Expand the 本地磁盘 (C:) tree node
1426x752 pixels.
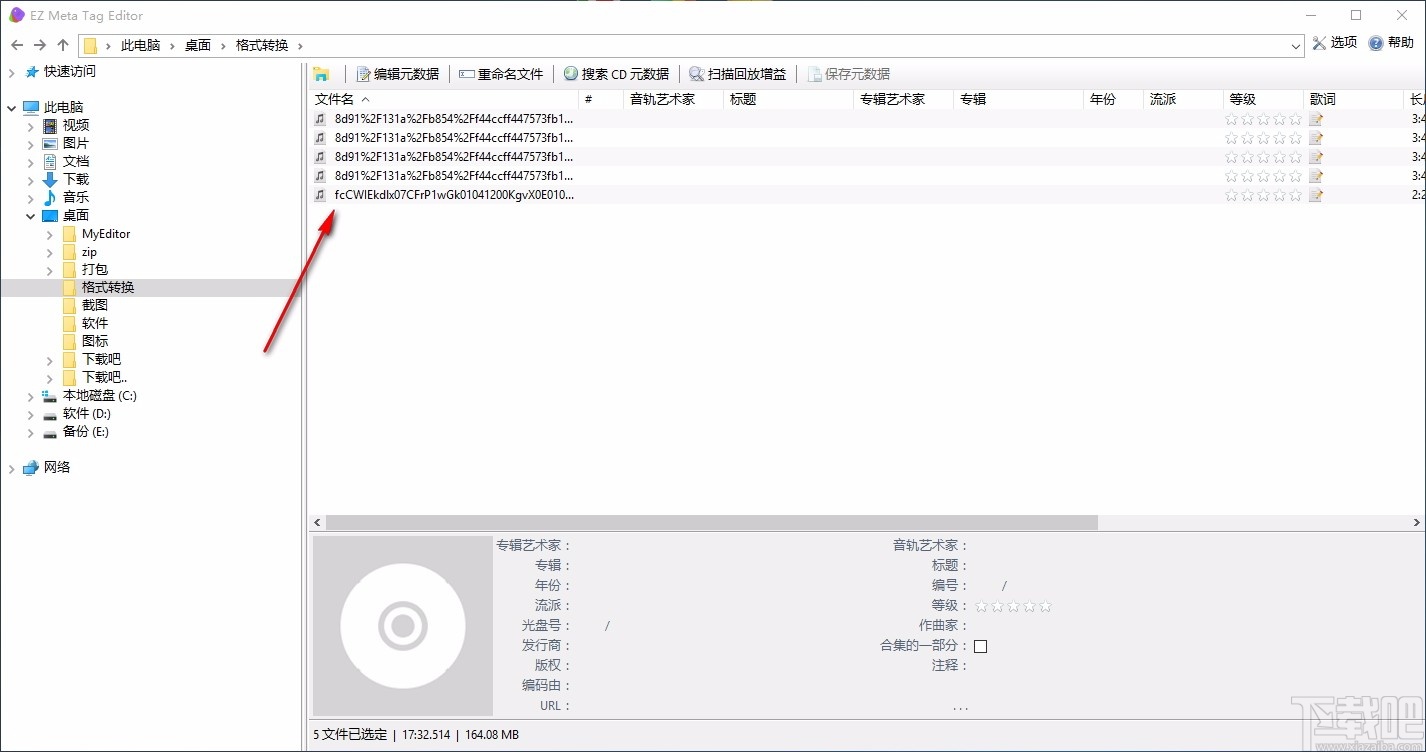(x=30, y=395)
